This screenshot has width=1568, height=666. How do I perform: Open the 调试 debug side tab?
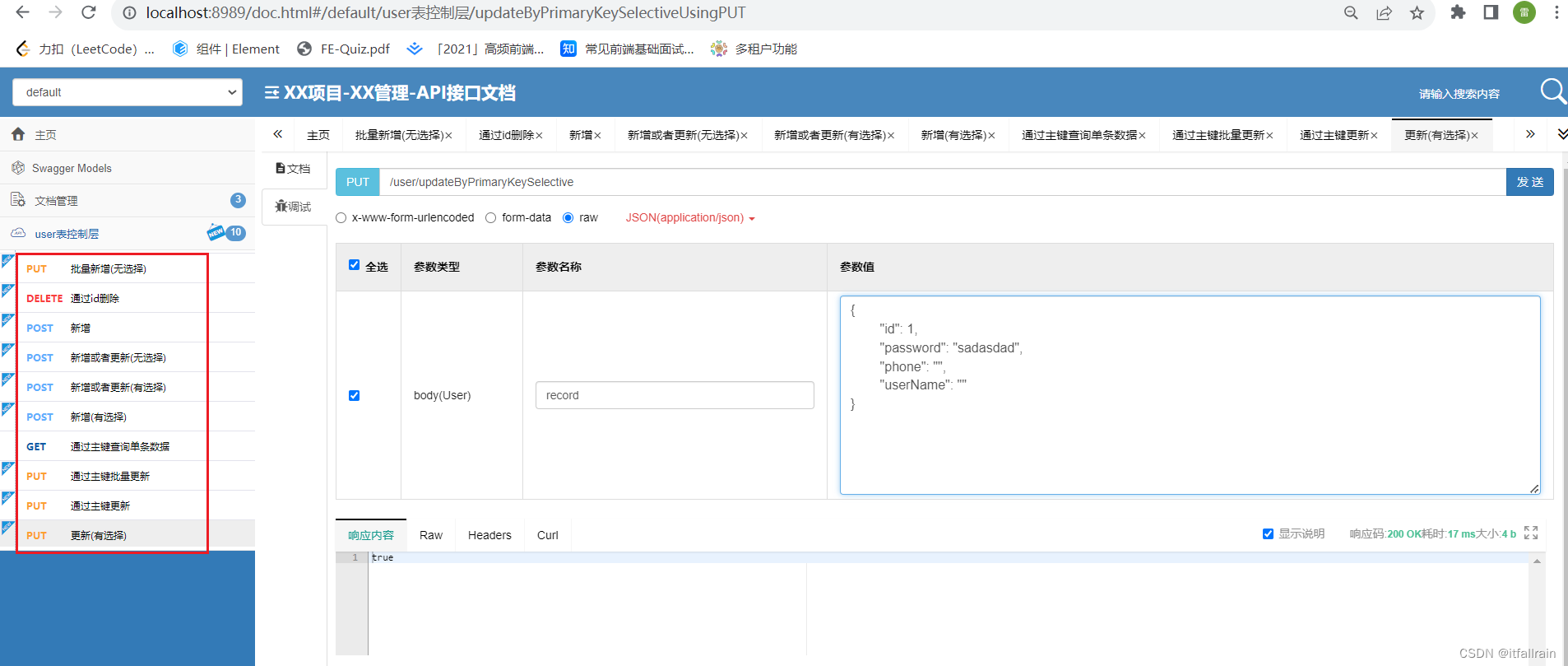tap(293, 207)
